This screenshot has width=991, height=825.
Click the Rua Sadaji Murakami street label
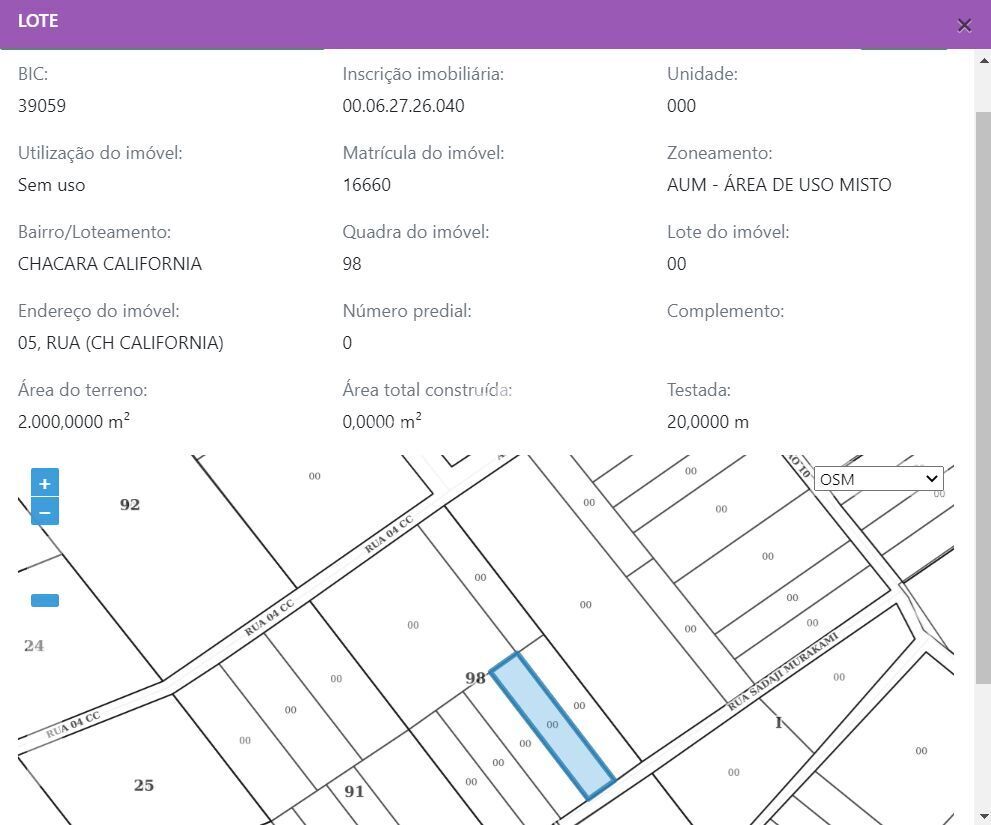(x=781, y=671)
